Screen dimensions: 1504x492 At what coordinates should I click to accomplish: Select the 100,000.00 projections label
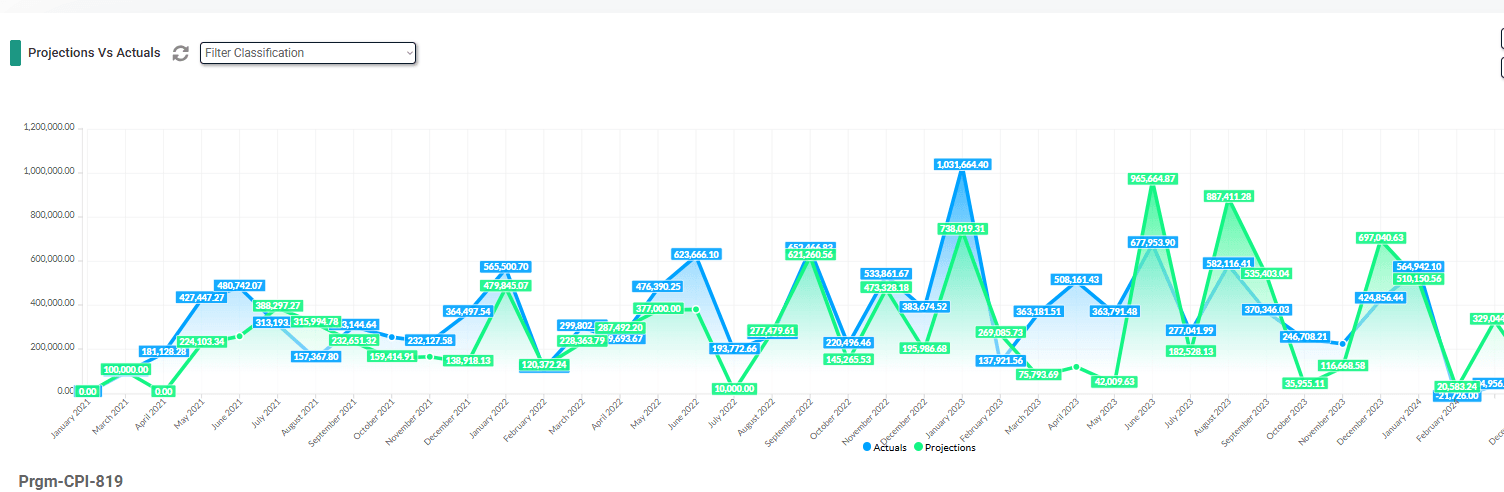coord(126,370)
